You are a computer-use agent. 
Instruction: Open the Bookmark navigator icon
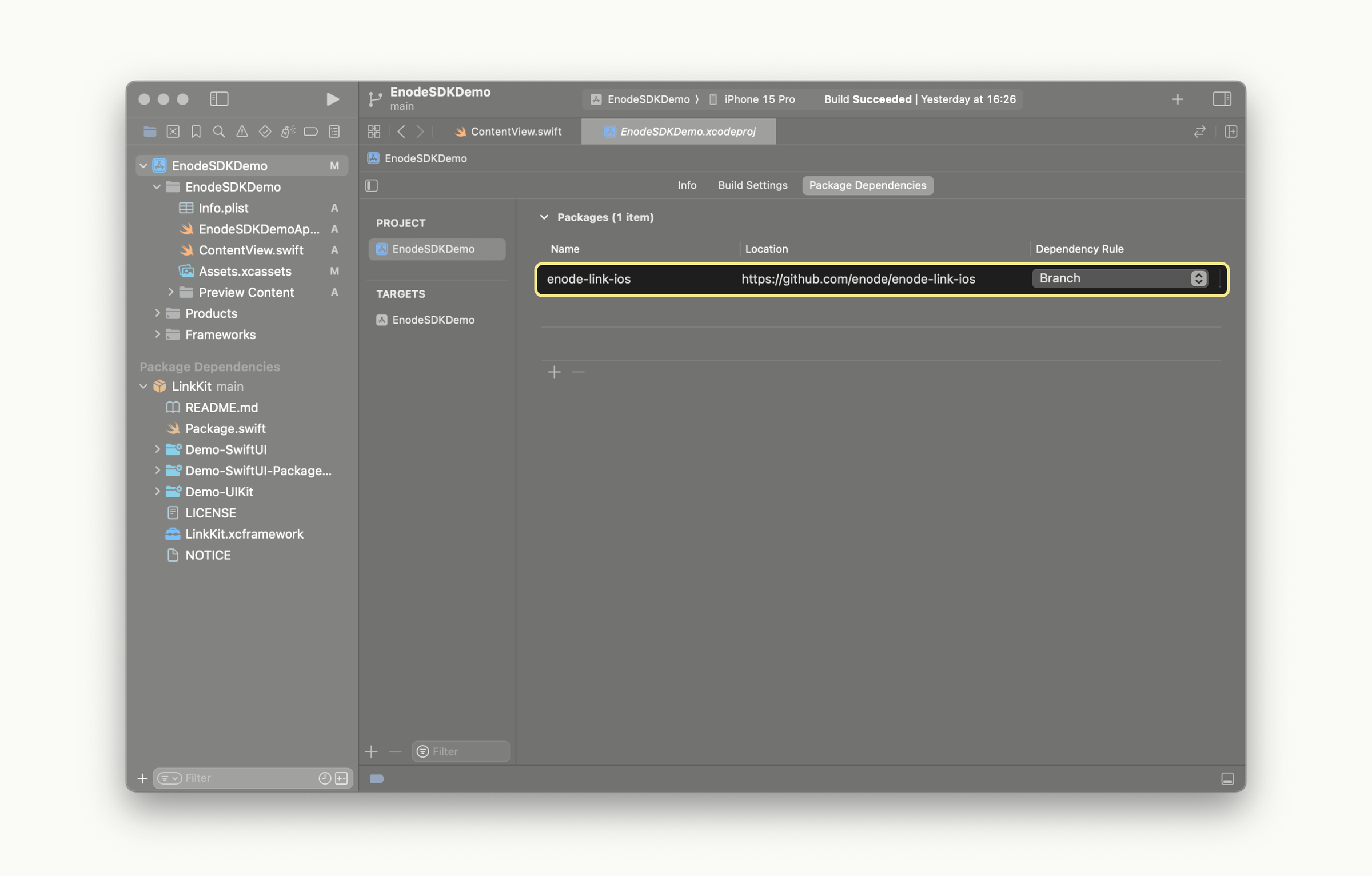(196, 132)
